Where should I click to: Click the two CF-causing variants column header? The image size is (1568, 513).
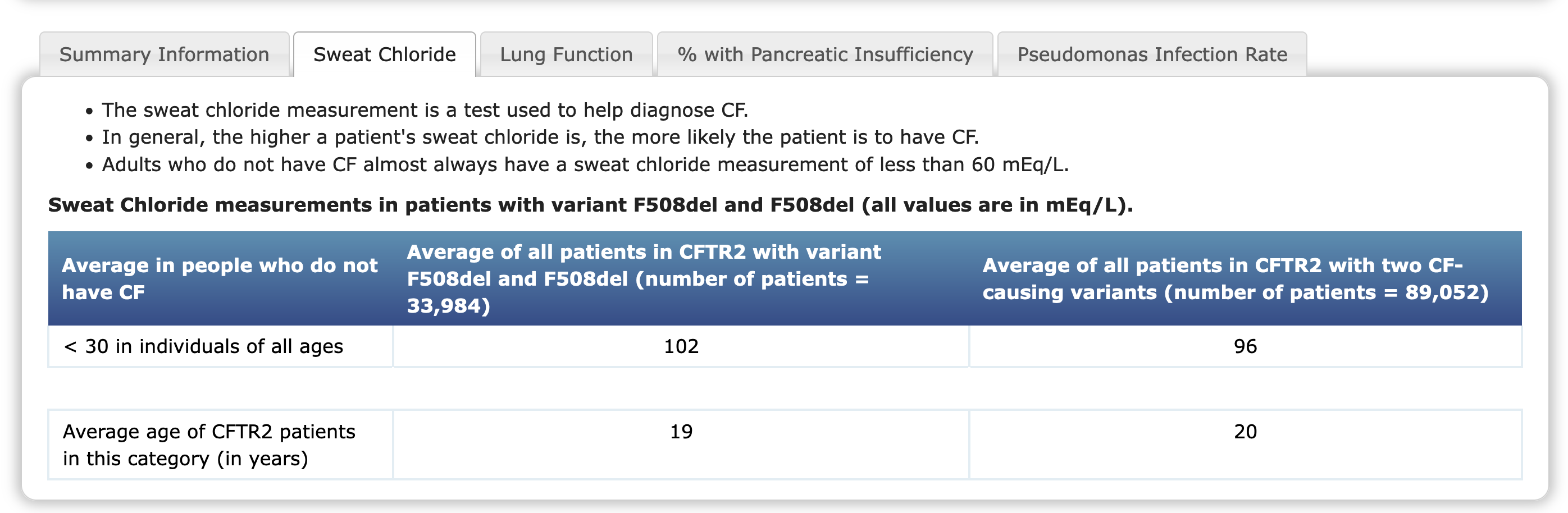click(1246, 279)
